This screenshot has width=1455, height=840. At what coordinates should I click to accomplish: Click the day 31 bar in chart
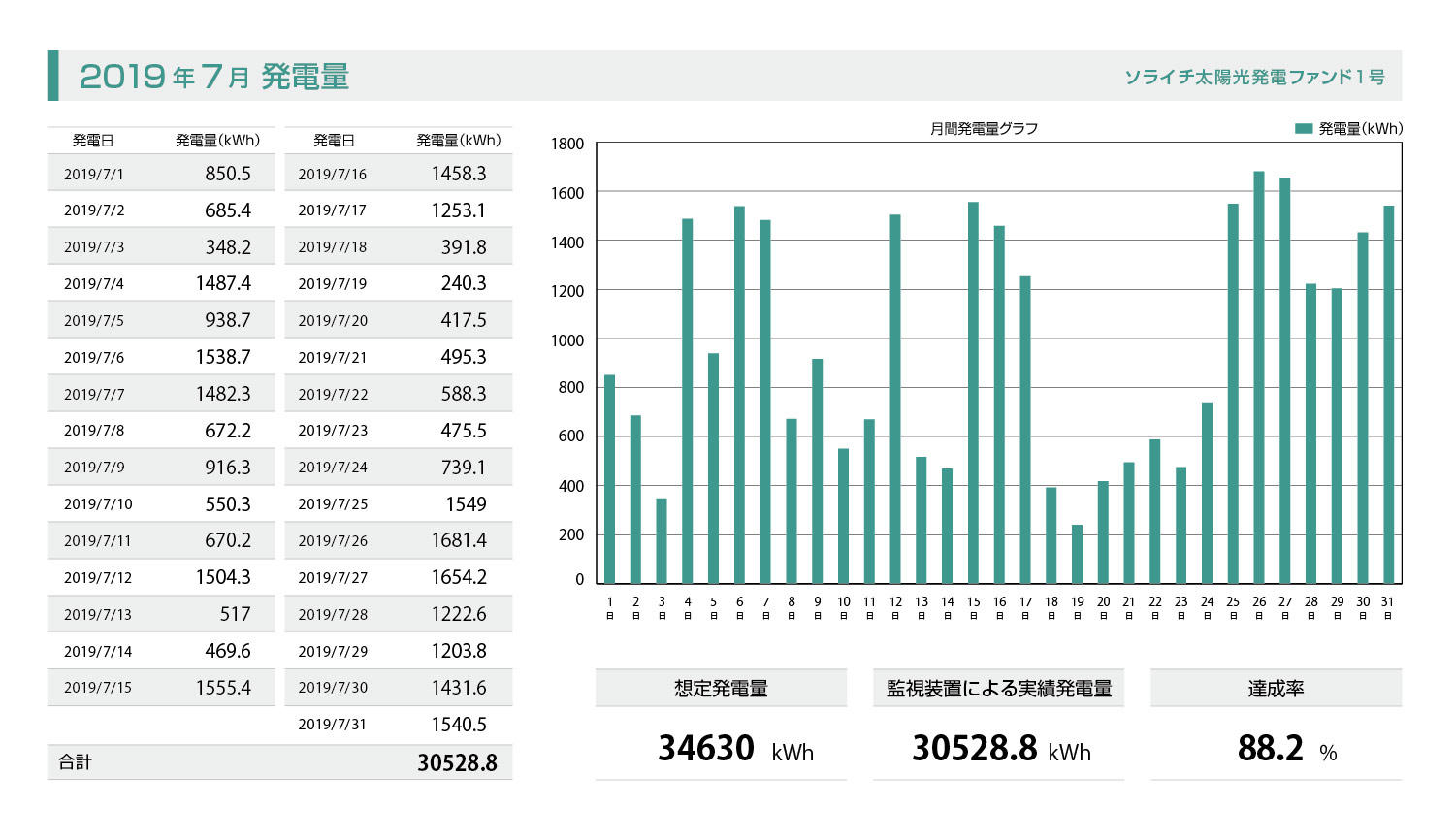click(1388, 395)
